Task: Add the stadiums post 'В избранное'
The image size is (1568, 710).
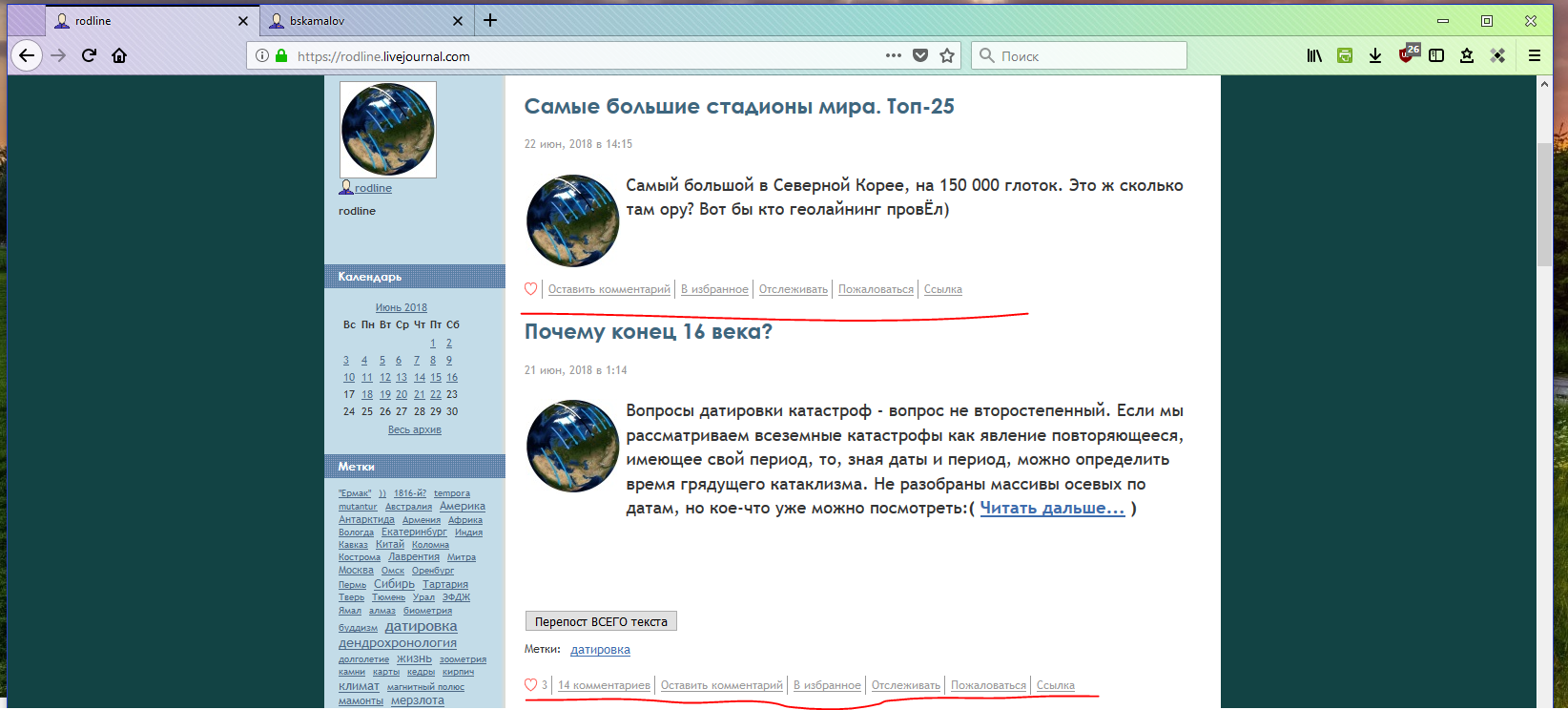Action: (714, 289)
